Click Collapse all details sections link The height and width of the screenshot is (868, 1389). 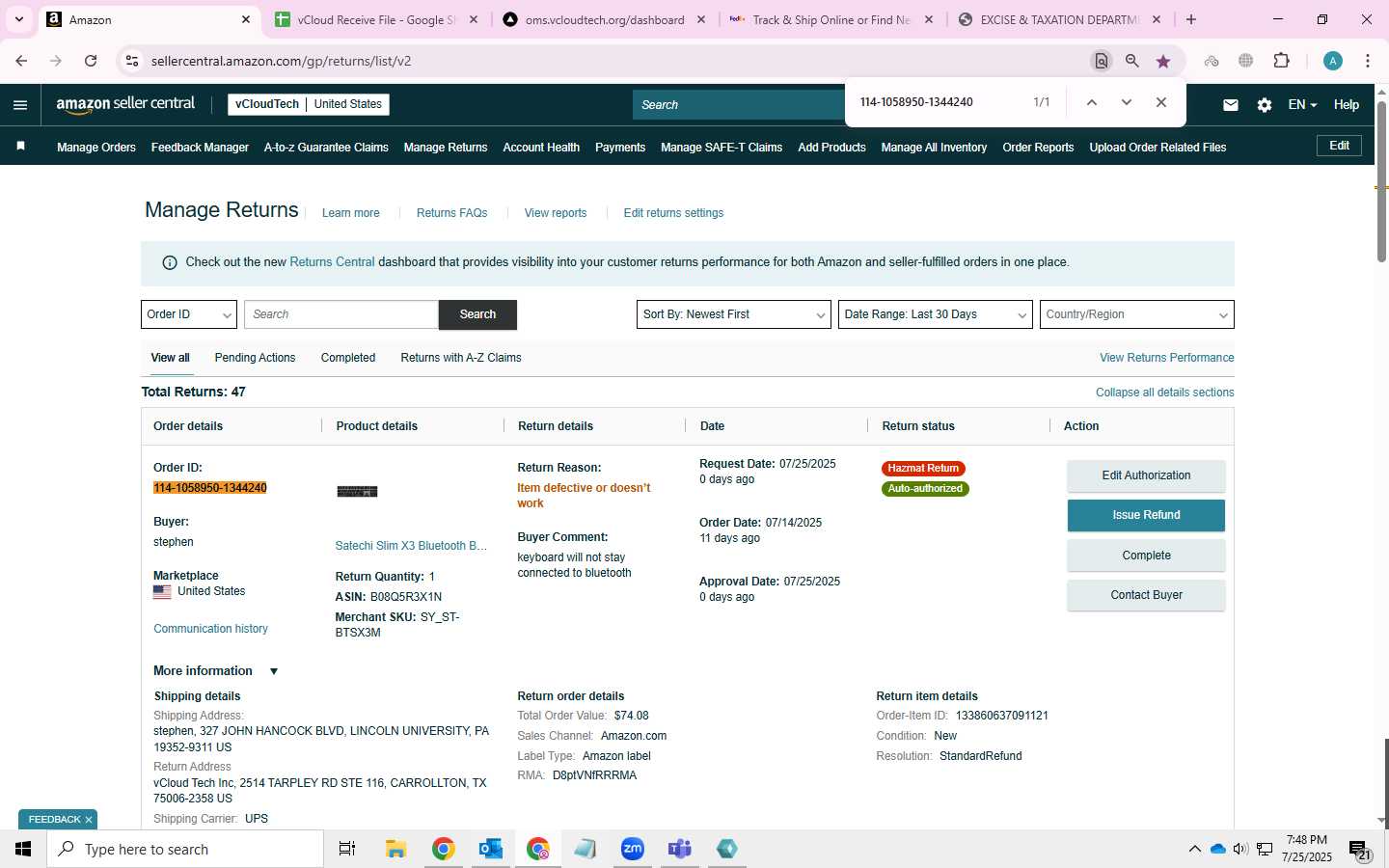pyautogui.click(x=1165, y=393)
